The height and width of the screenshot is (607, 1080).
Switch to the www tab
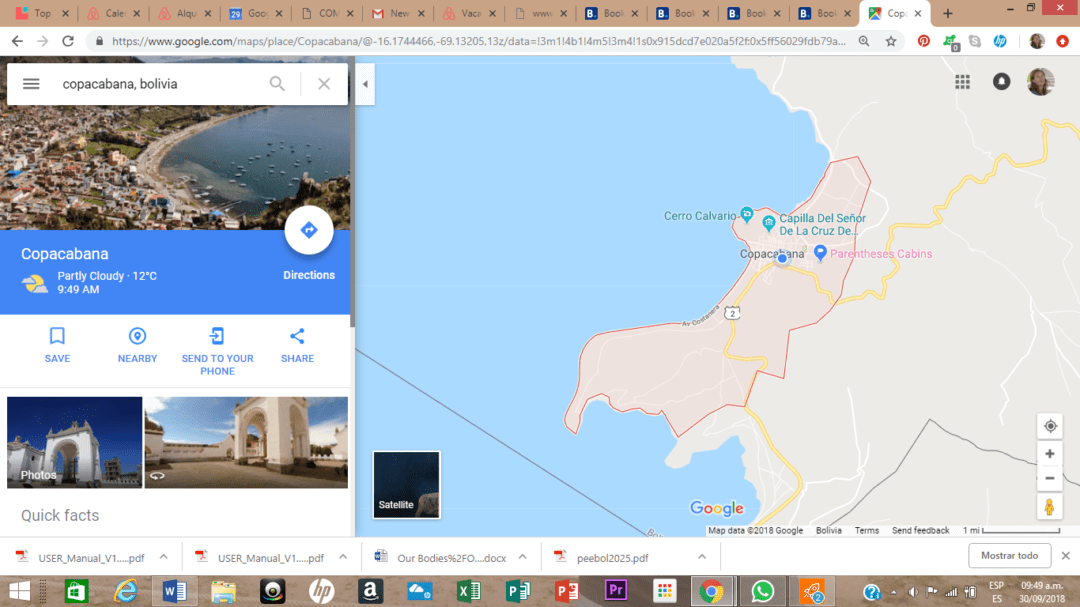tap(541, 13)
